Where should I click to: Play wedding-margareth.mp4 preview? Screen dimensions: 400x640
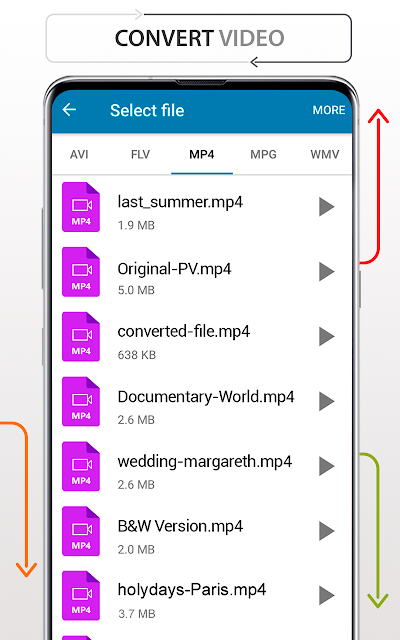[327, 466]
